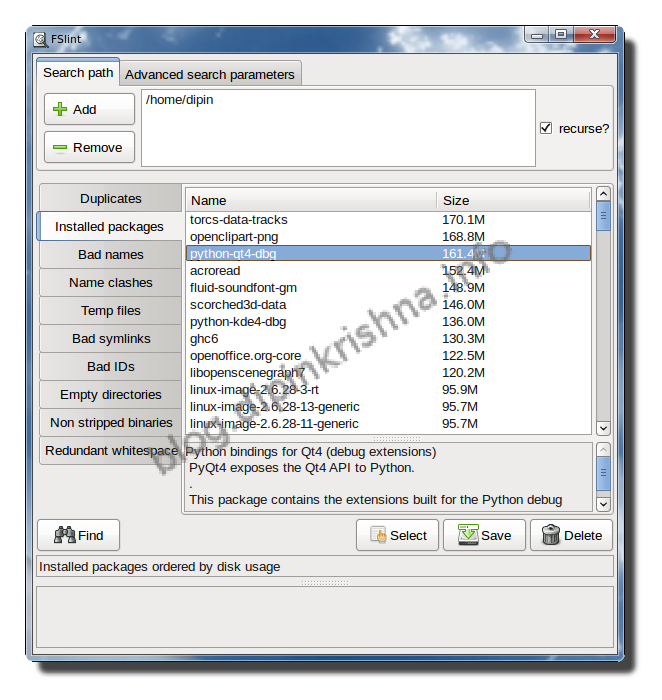This screenshot has height=700, width=662.
Task: Click the package list scrollbar up arrow
Action: 603,194
